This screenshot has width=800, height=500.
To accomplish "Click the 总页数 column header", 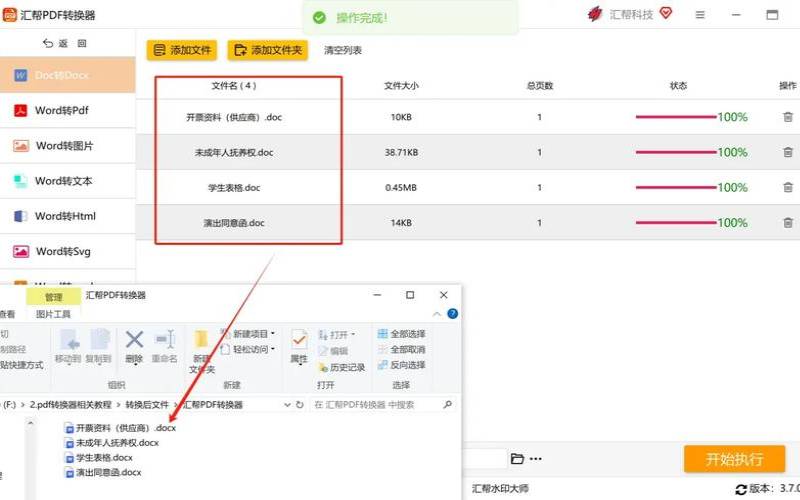I will click(540, 86).
